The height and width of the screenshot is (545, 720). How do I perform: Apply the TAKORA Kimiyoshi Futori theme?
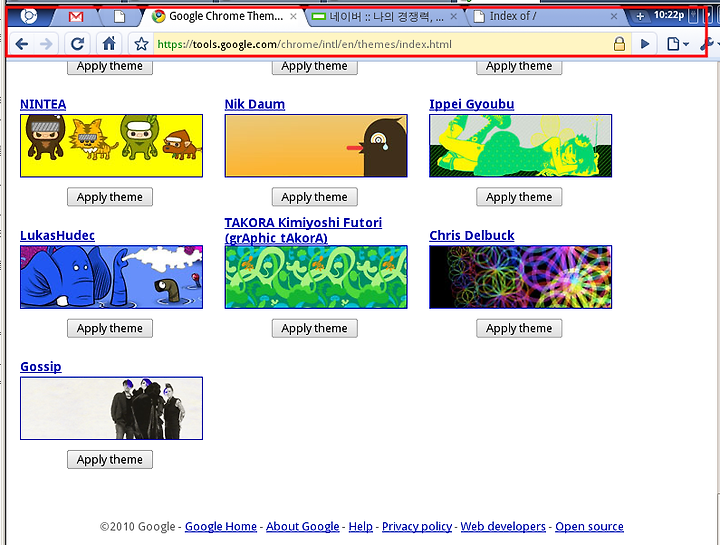[x=315, y=328]
